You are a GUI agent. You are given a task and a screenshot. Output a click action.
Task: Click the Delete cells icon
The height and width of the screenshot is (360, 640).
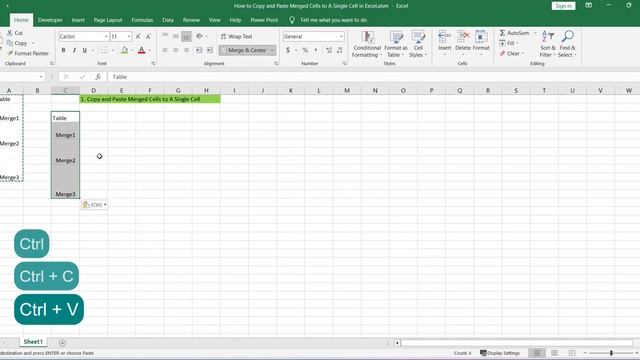463,37
